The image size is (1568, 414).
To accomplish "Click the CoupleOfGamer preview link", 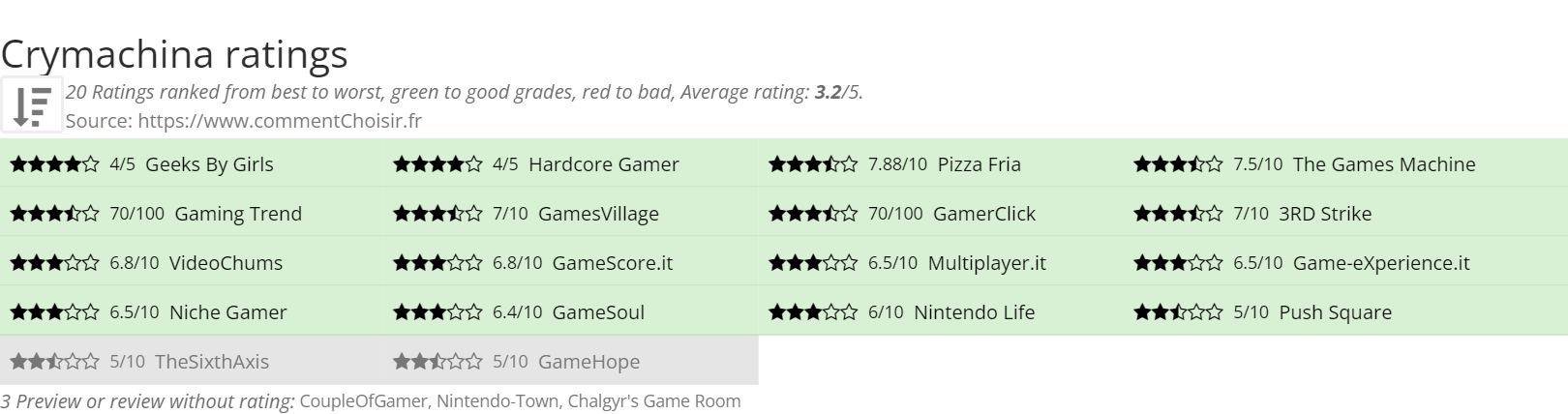I will 364,401.
